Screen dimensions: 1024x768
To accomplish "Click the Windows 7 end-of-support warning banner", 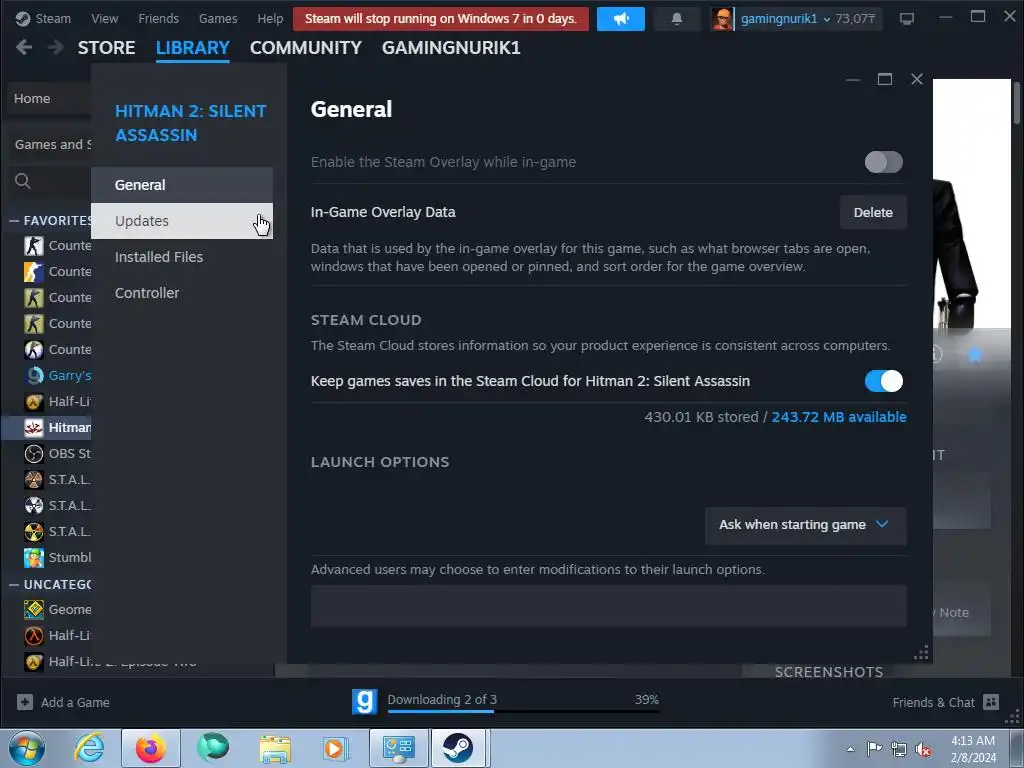I will coord(441,19).
